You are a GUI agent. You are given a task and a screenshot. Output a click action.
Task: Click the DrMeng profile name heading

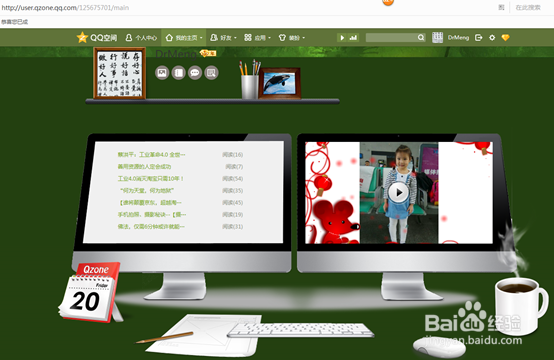(x=177, y=54)
